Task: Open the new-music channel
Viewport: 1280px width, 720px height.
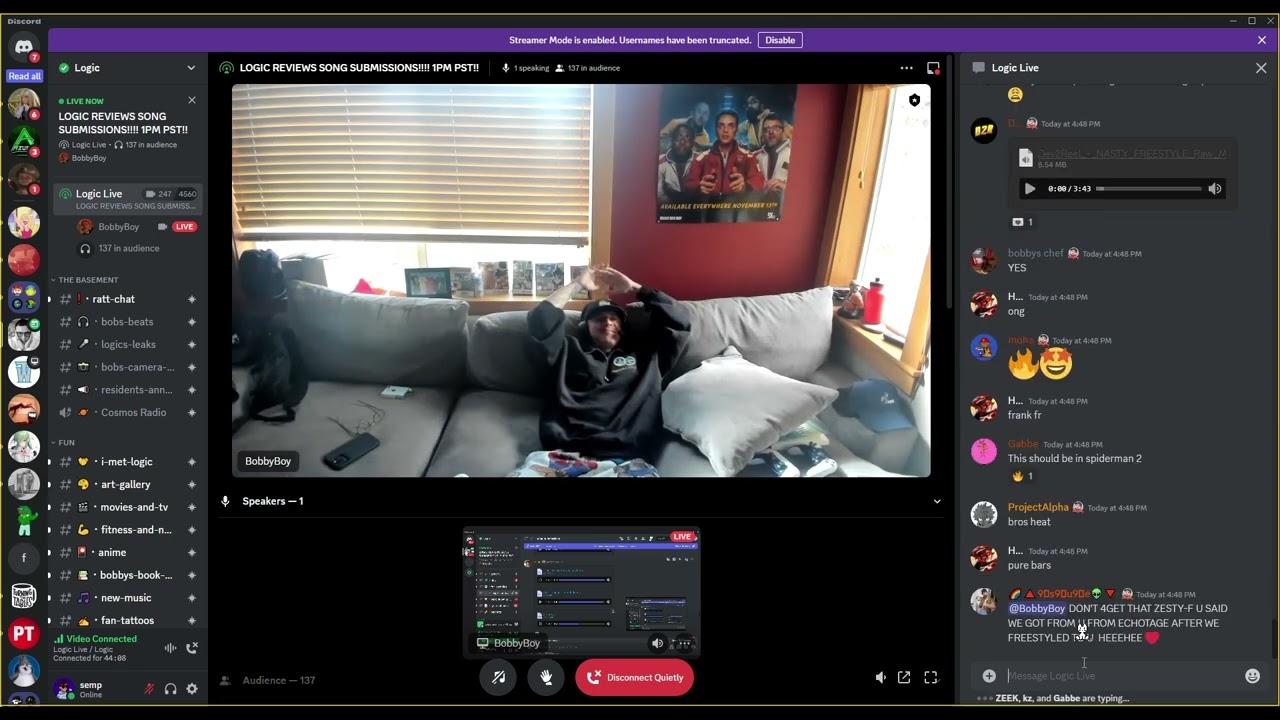Action: coord(127,598)
